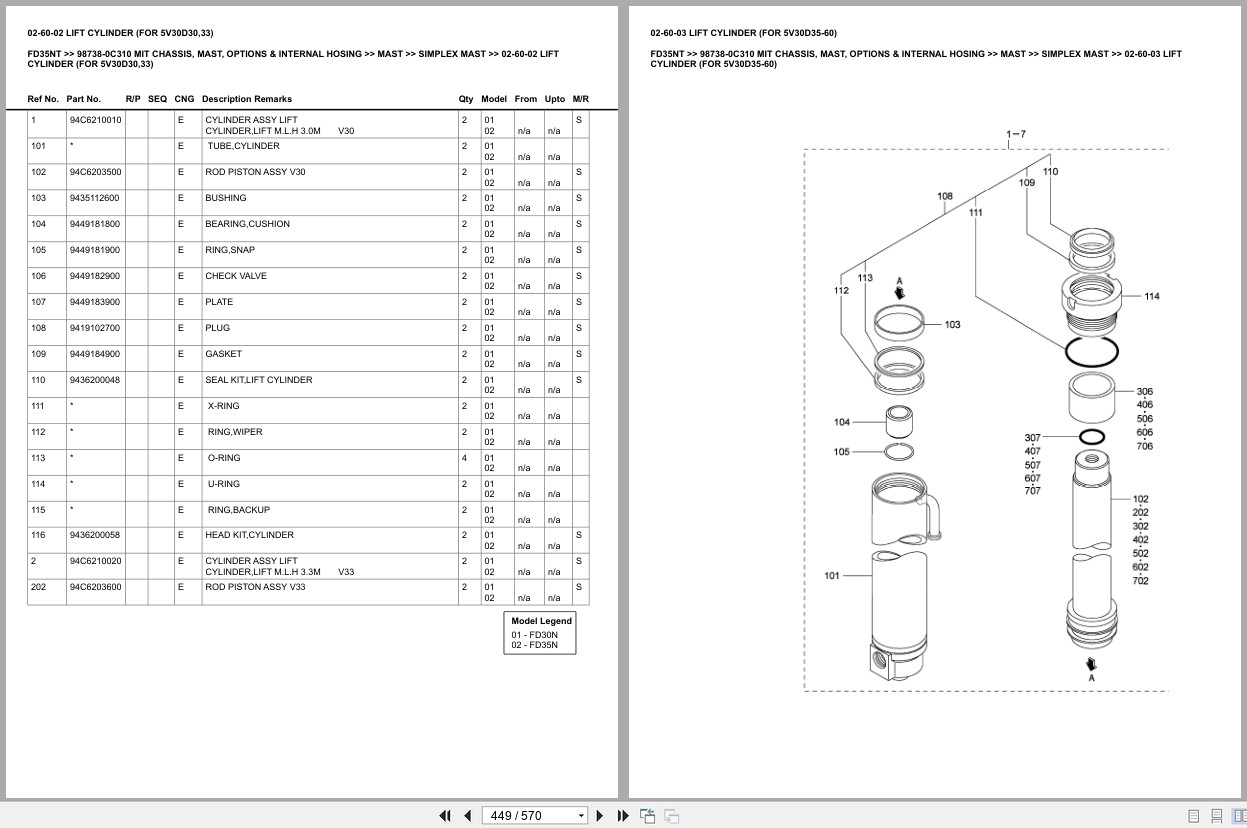The height and width of the screenshot is (828, 1247).
Task: Switch to single page layout
Action: (1194, 816)
